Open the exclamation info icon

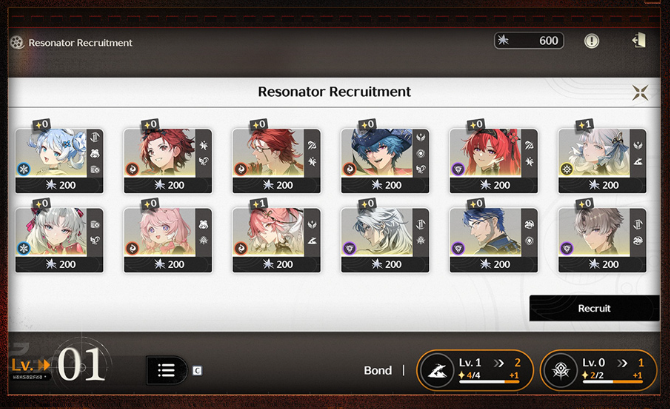[x=591, y=41]
